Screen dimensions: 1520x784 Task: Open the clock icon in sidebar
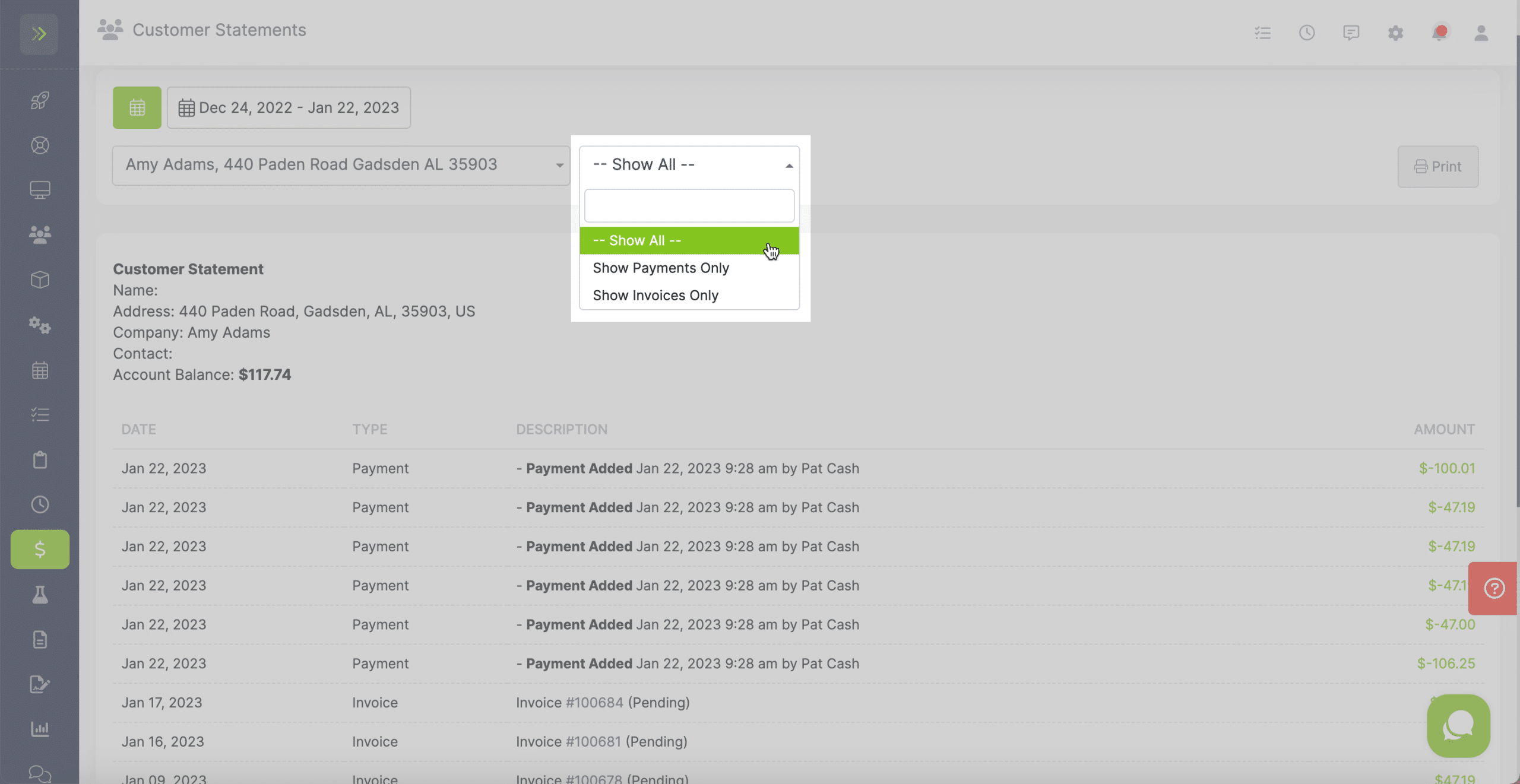pos(40,504)
